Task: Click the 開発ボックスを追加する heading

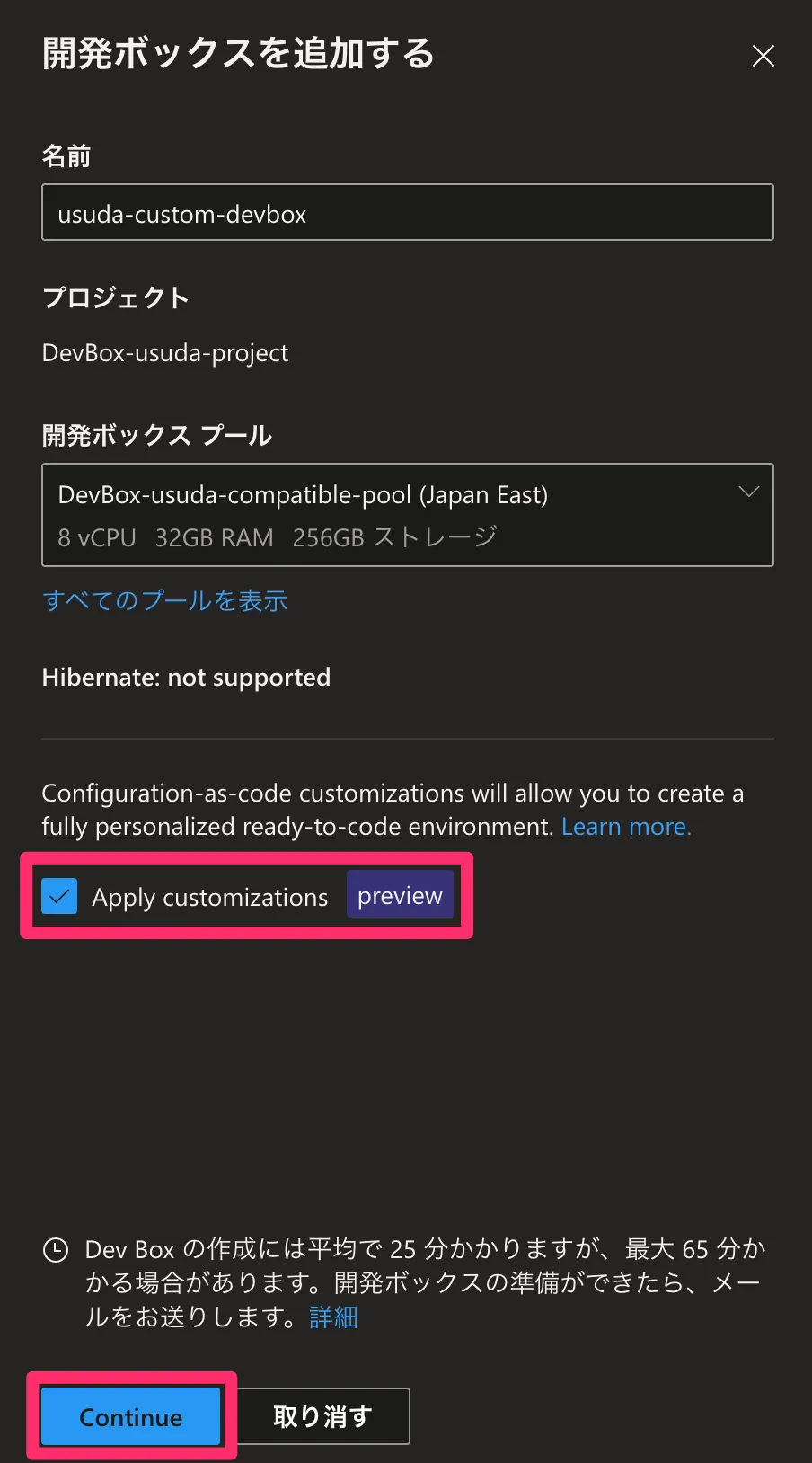Action: tap(238, 54)
